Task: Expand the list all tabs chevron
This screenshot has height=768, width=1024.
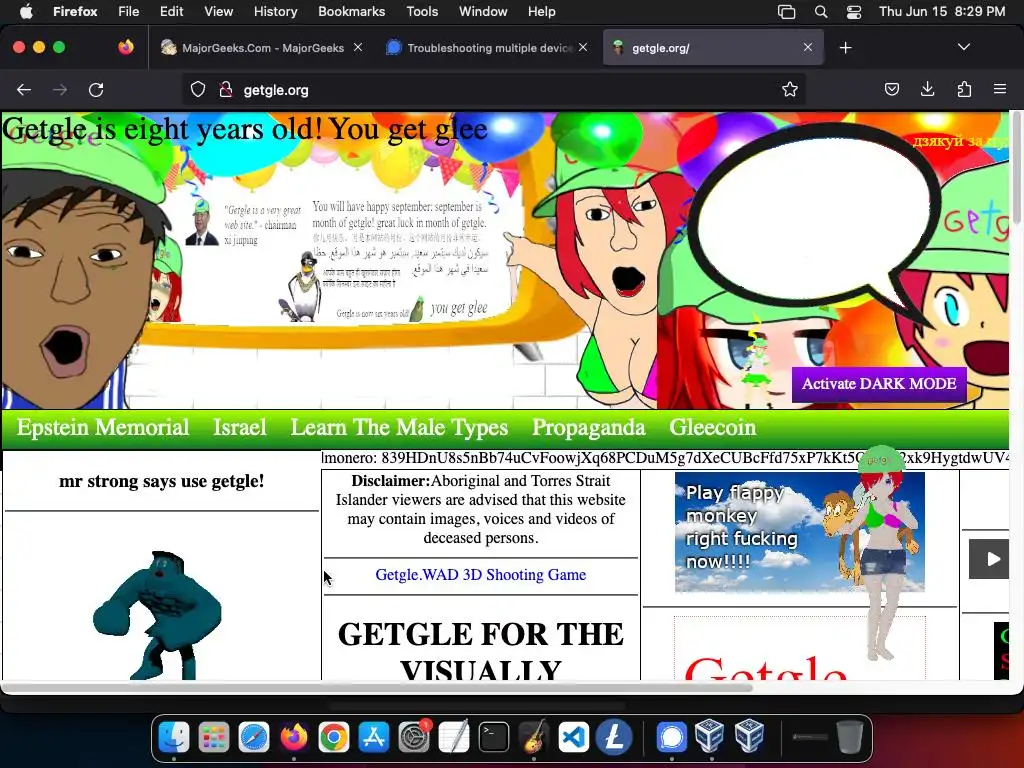Action: (x=963, y=47)
